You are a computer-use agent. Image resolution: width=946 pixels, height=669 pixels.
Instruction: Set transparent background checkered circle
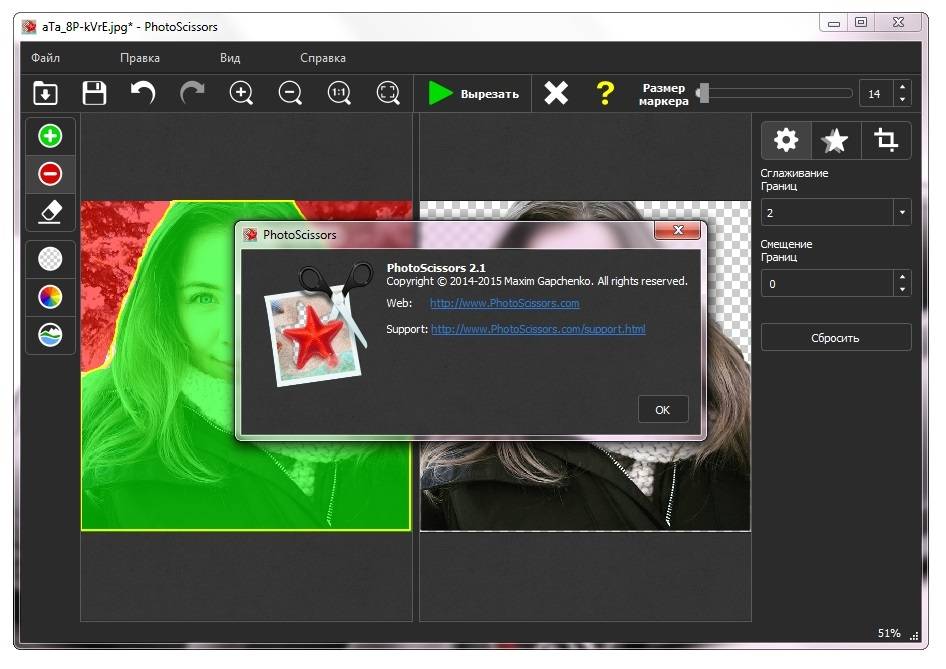pos(50,259)
